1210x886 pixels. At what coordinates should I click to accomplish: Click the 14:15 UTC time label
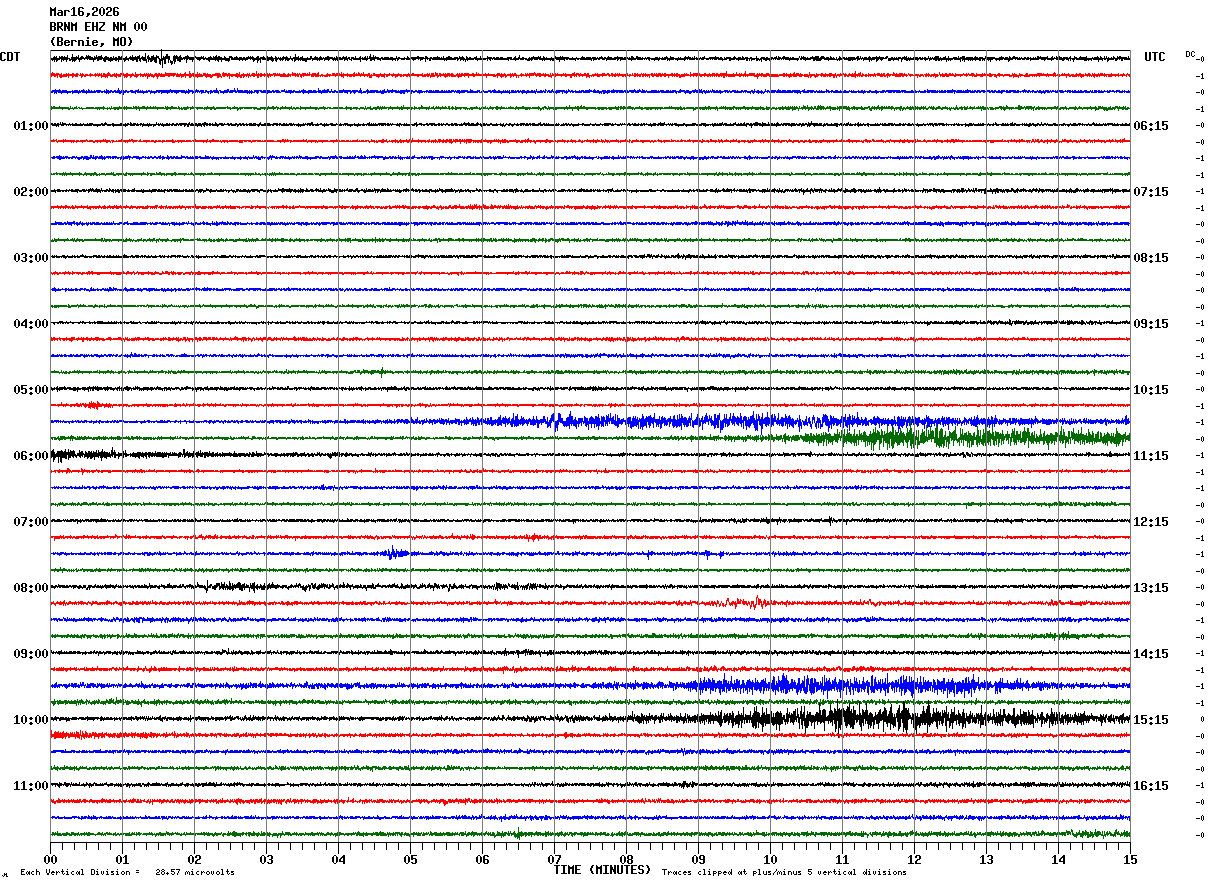tap(1151, 654)
